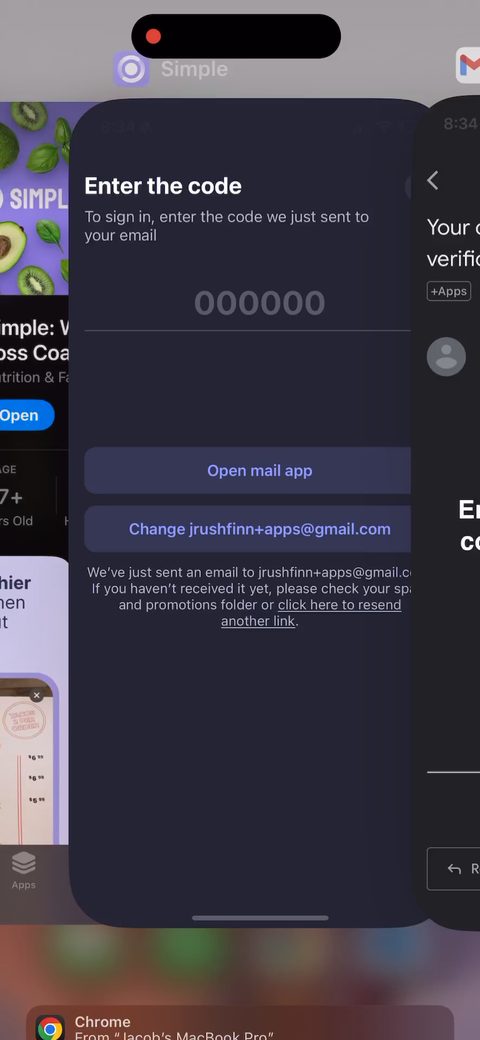
Task: Tap the Apps tab icon in App Store
Action: click(23, 863)
